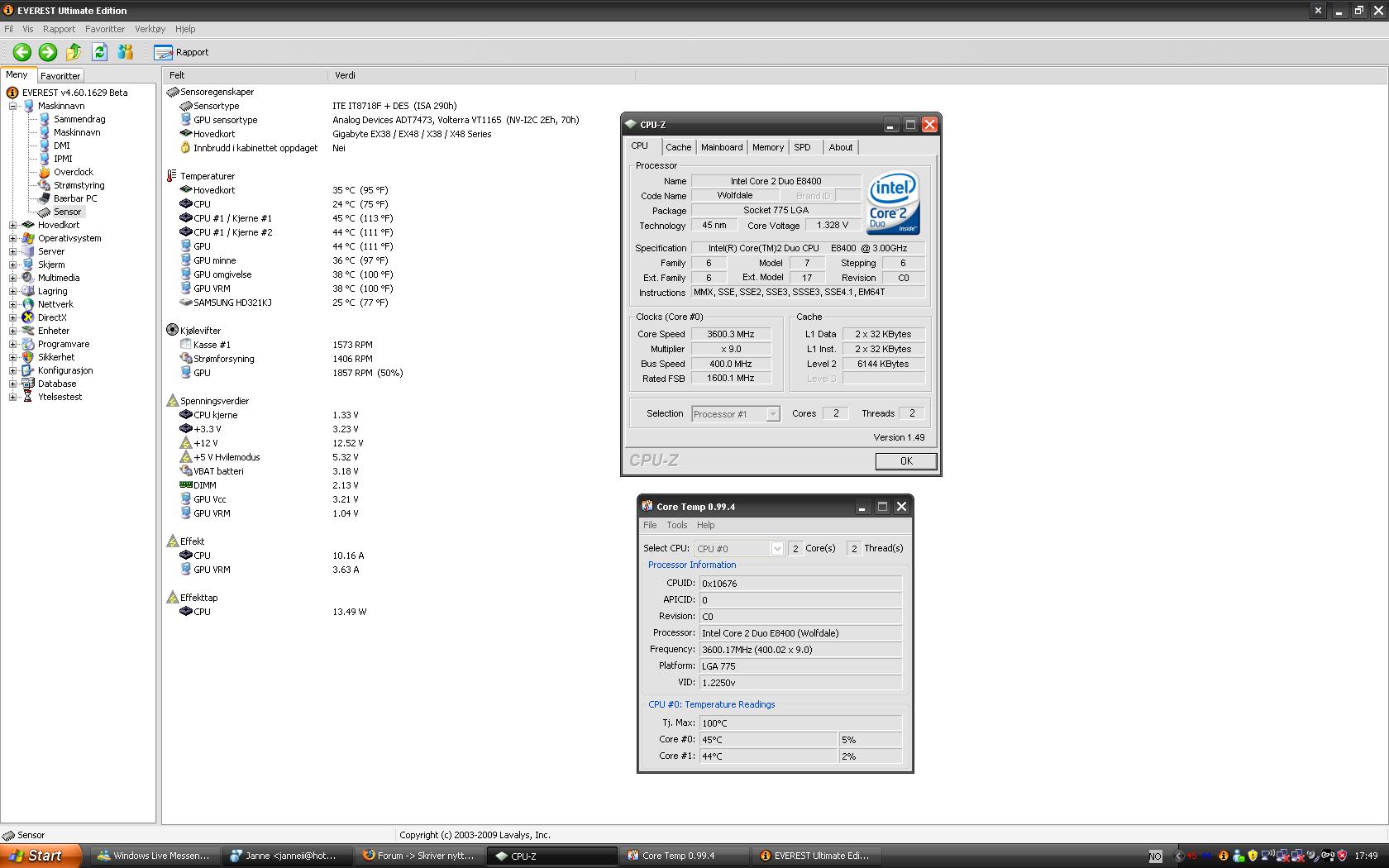
Task: Click the Programvare icon in tree
Action: coord(28,344)
